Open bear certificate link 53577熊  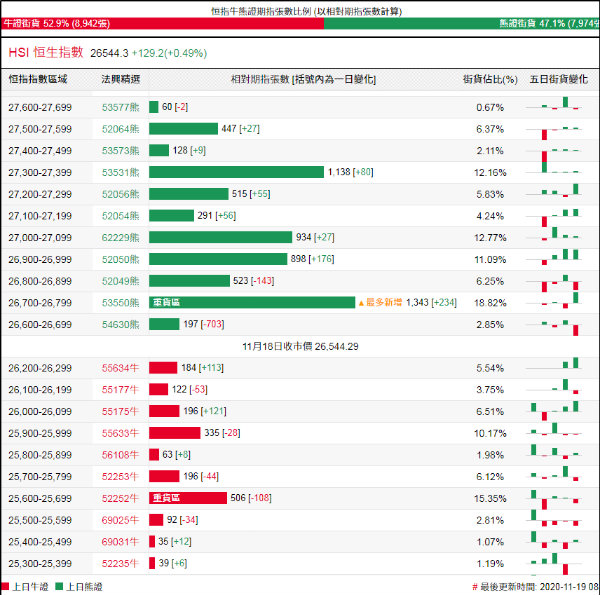[121, 108]
